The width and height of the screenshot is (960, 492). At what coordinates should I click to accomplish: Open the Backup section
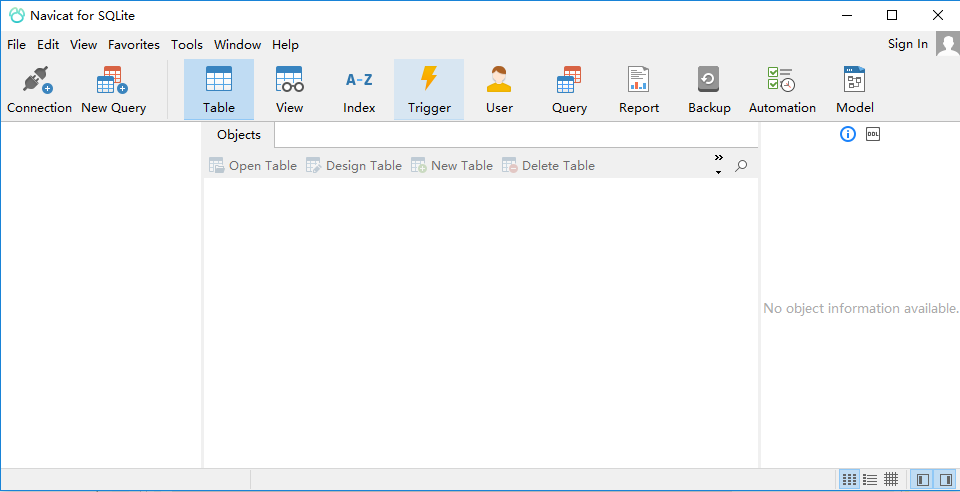pos(709,89)
